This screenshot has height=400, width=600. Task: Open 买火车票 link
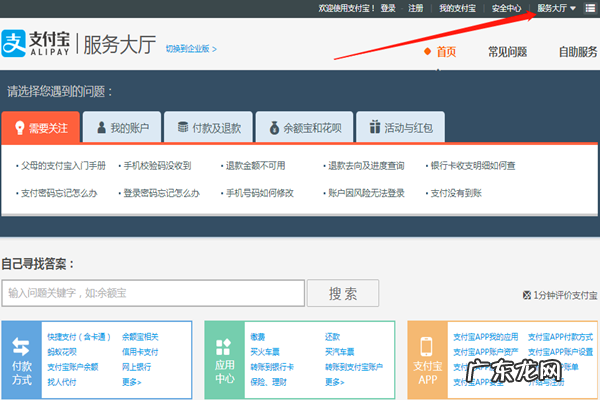[265, 352]
